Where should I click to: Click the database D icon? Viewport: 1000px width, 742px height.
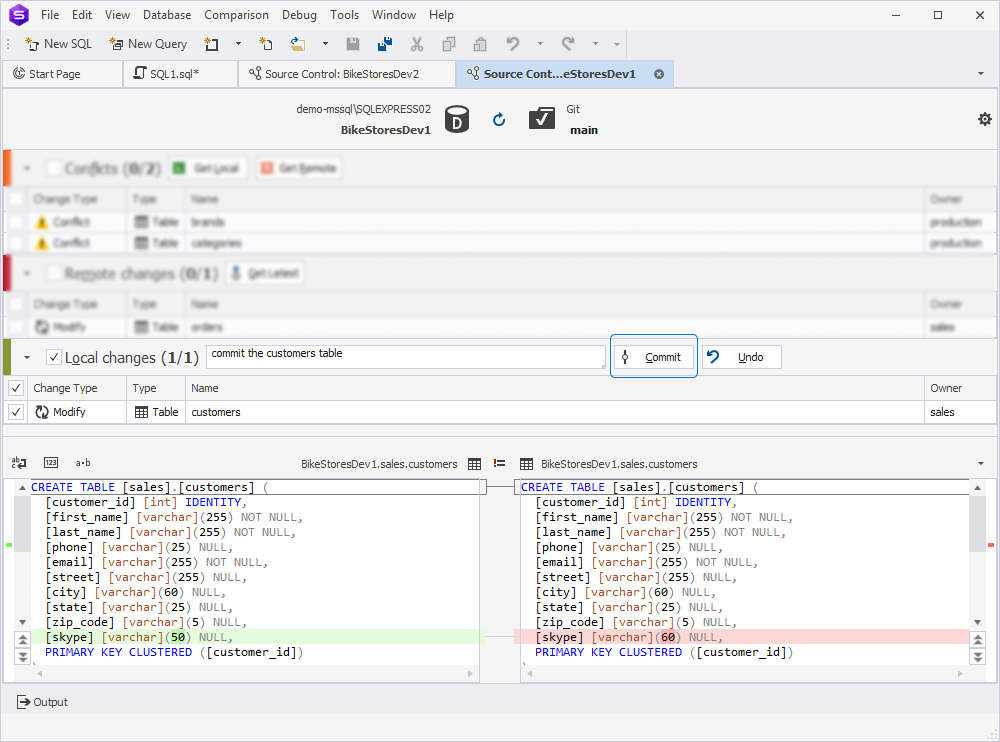pos(457,119)
